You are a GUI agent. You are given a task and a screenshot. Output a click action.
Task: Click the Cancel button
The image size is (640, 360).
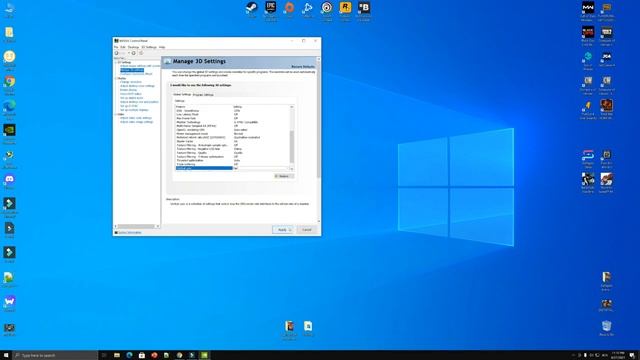point(307,230)
